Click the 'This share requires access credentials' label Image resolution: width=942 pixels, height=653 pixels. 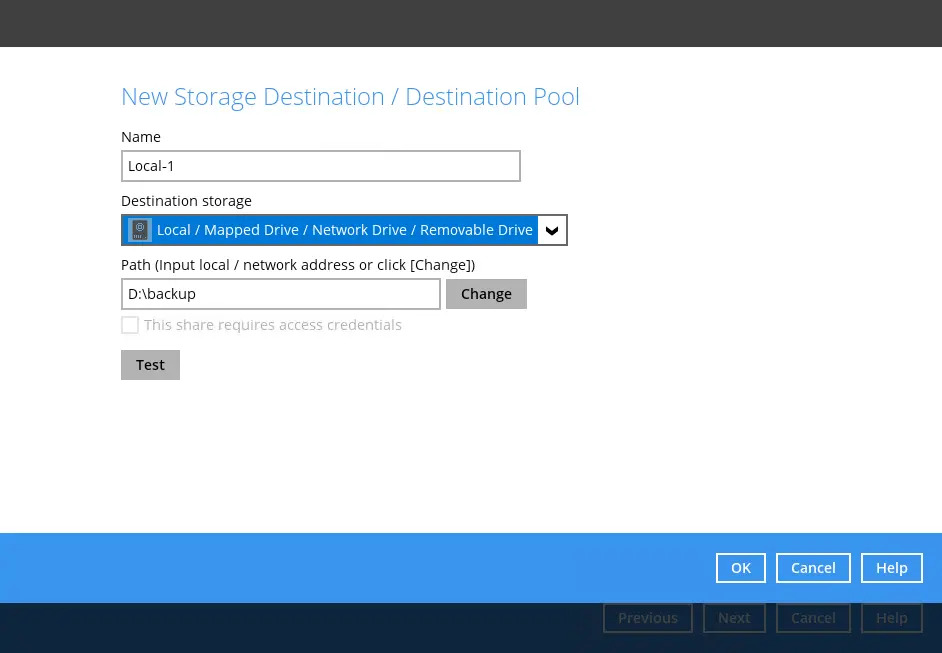tap(272, 325)
